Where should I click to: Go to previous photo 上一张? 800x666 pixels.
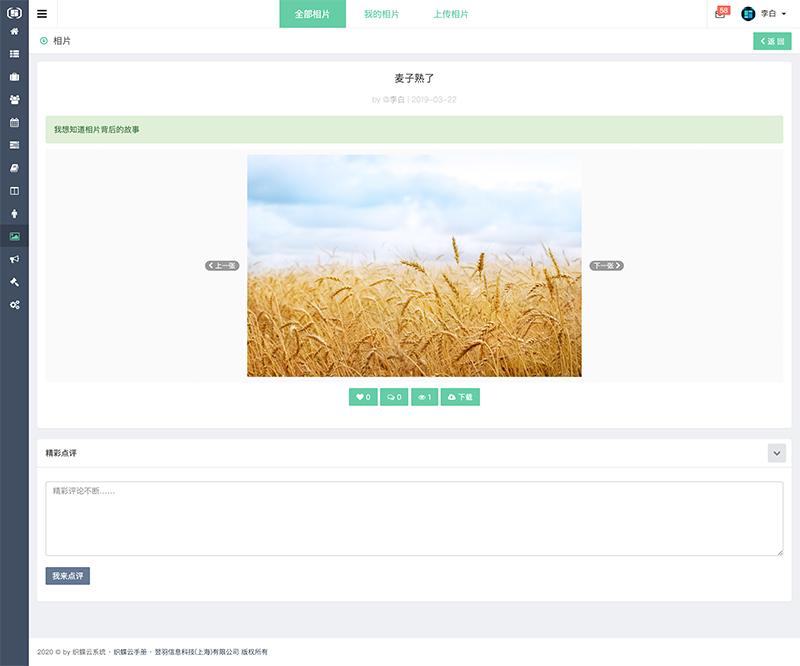(x=222, y=266)
